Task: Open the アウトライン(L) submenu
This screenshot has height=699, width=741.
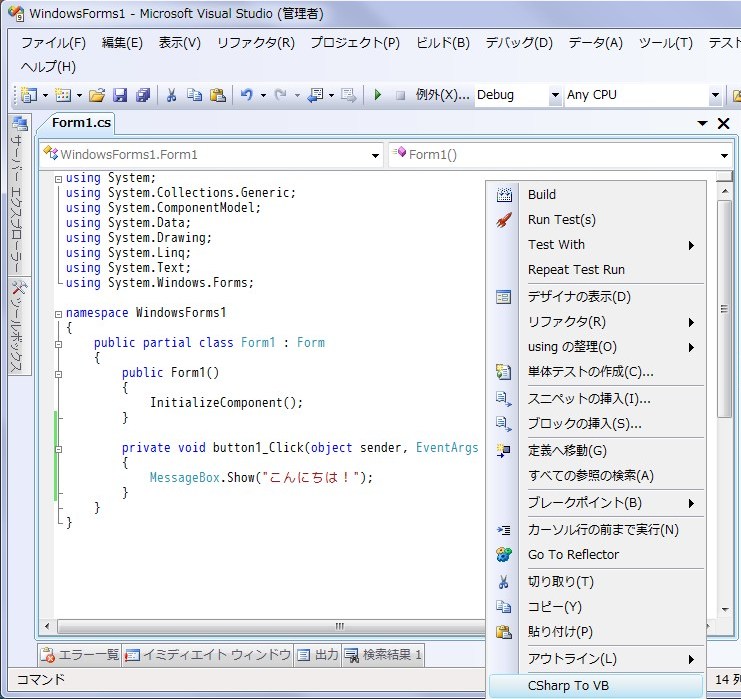Action: click(597, 659)
